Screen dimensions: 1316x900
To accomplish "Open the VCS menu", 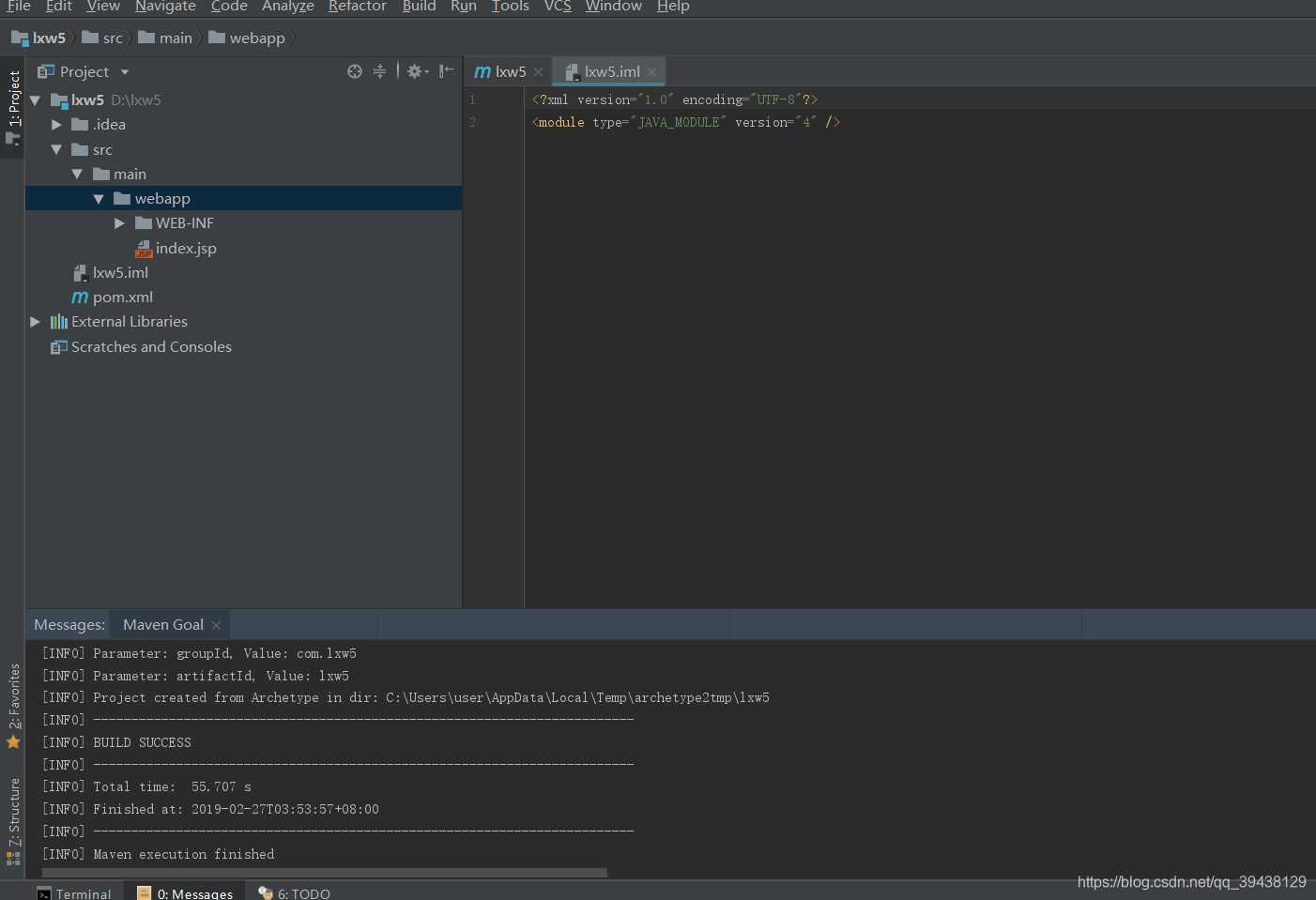I will [558, 8].
